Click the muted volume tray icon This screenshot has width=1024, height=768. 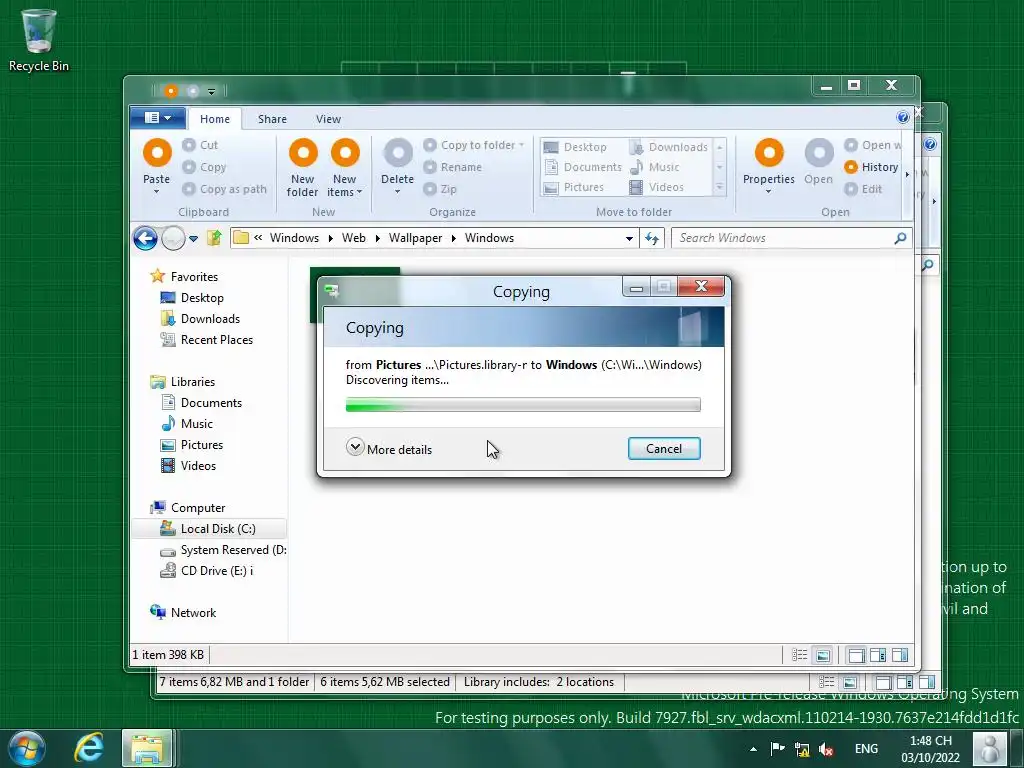(x=826, y=749)
